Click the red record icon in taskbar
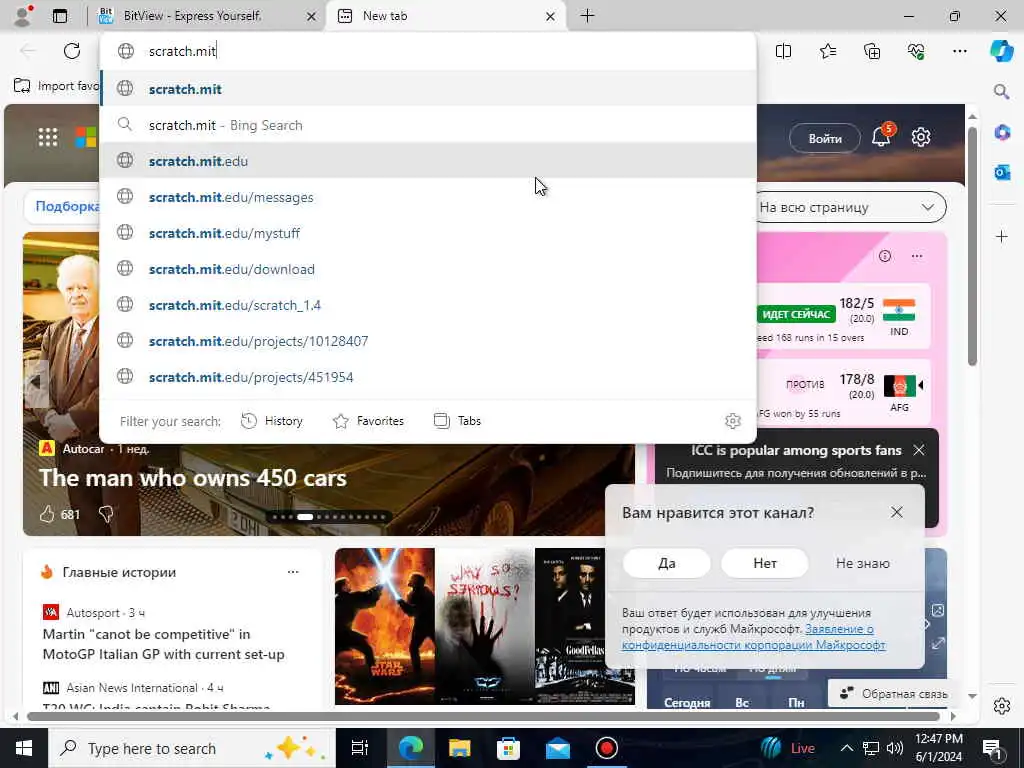 607,748
